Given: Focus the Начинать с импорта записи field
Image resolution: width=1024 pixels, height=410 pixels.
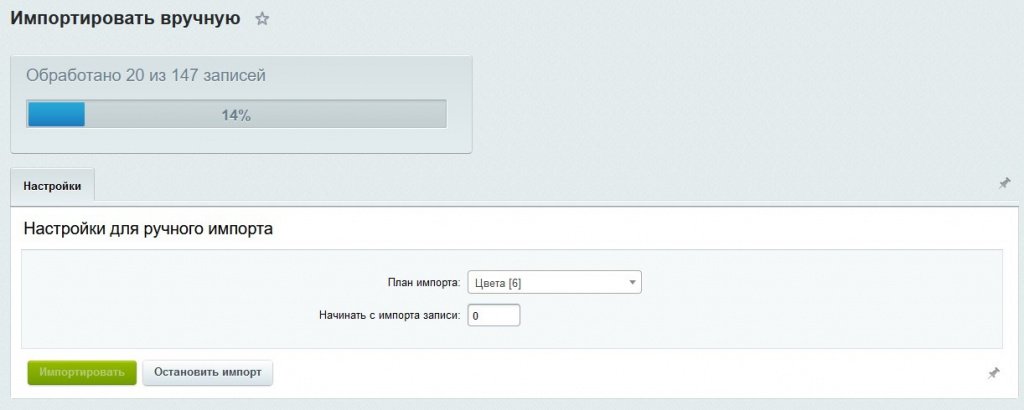Looking at the screenshot, I should coord(494,316).
